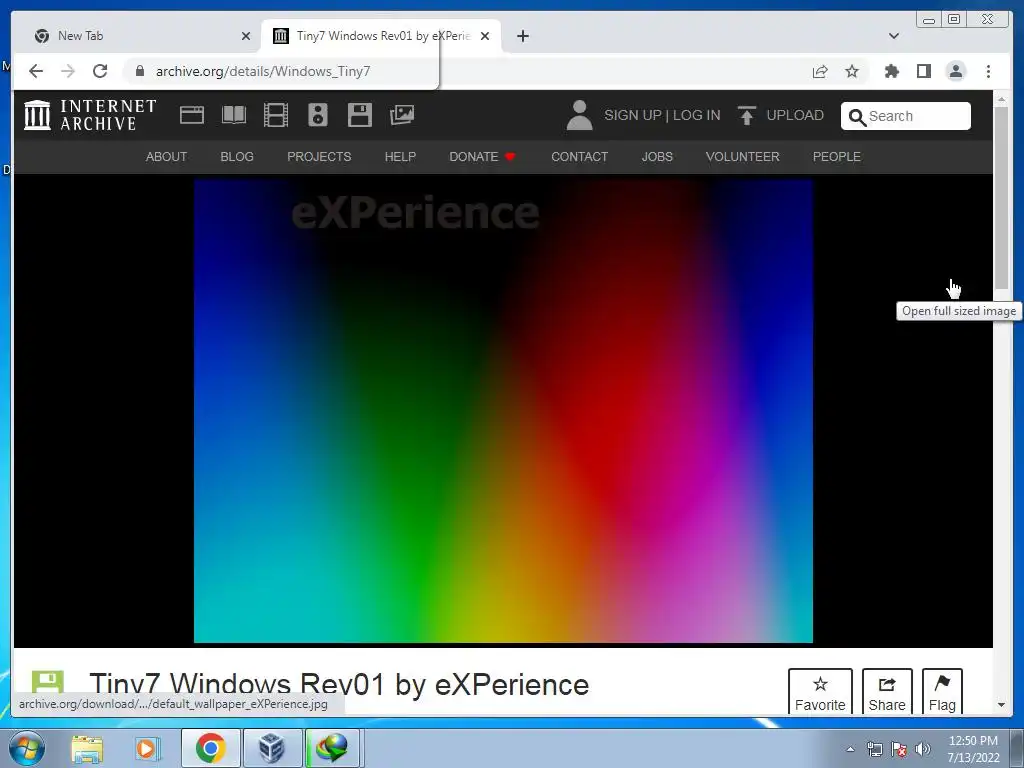
Task: Share this page from the address bar
Action: (820, 71)
